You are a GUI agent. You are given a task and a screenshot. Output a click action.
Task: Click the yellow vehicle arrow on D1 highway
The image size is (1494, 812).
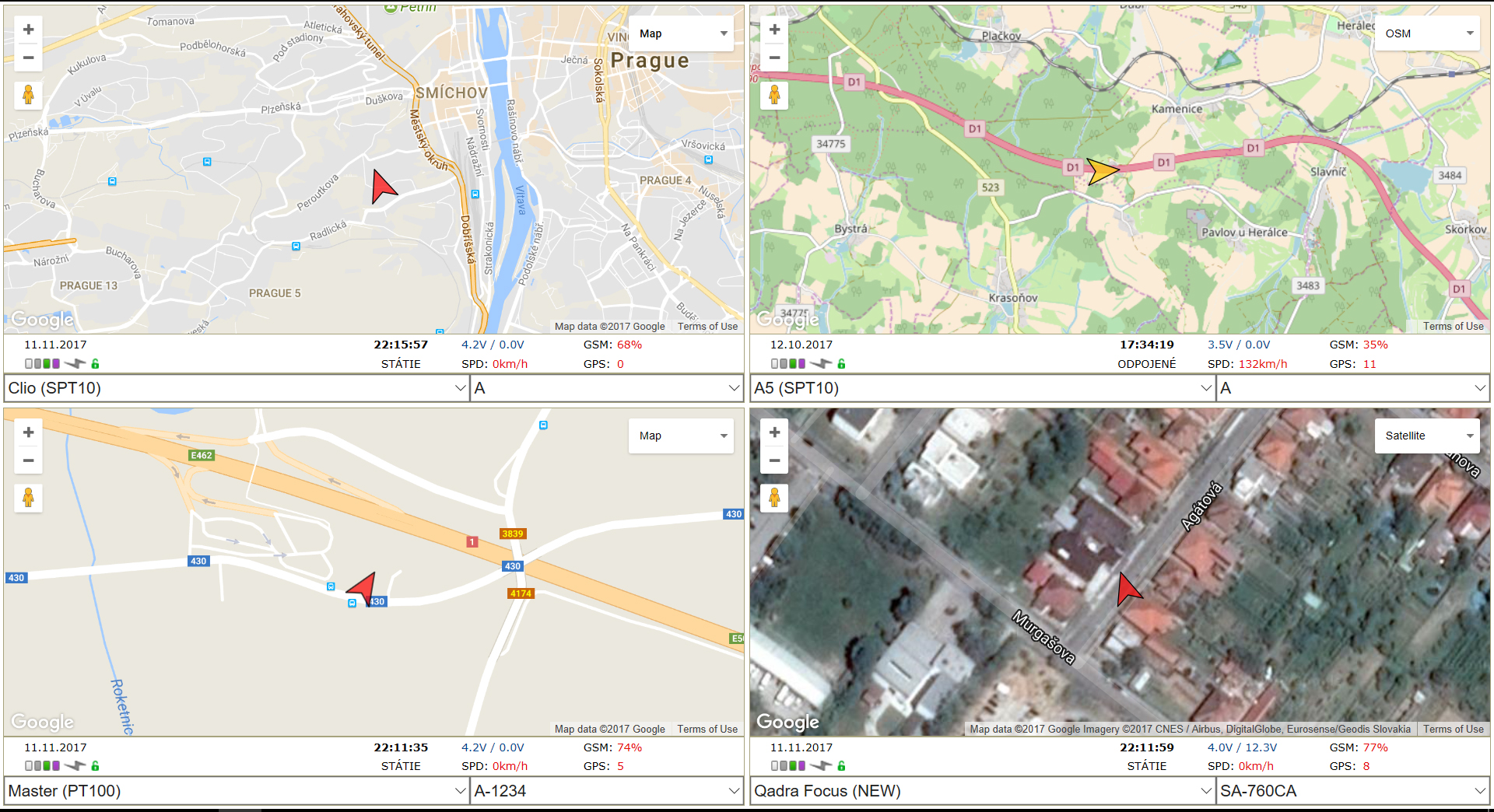1102,171
